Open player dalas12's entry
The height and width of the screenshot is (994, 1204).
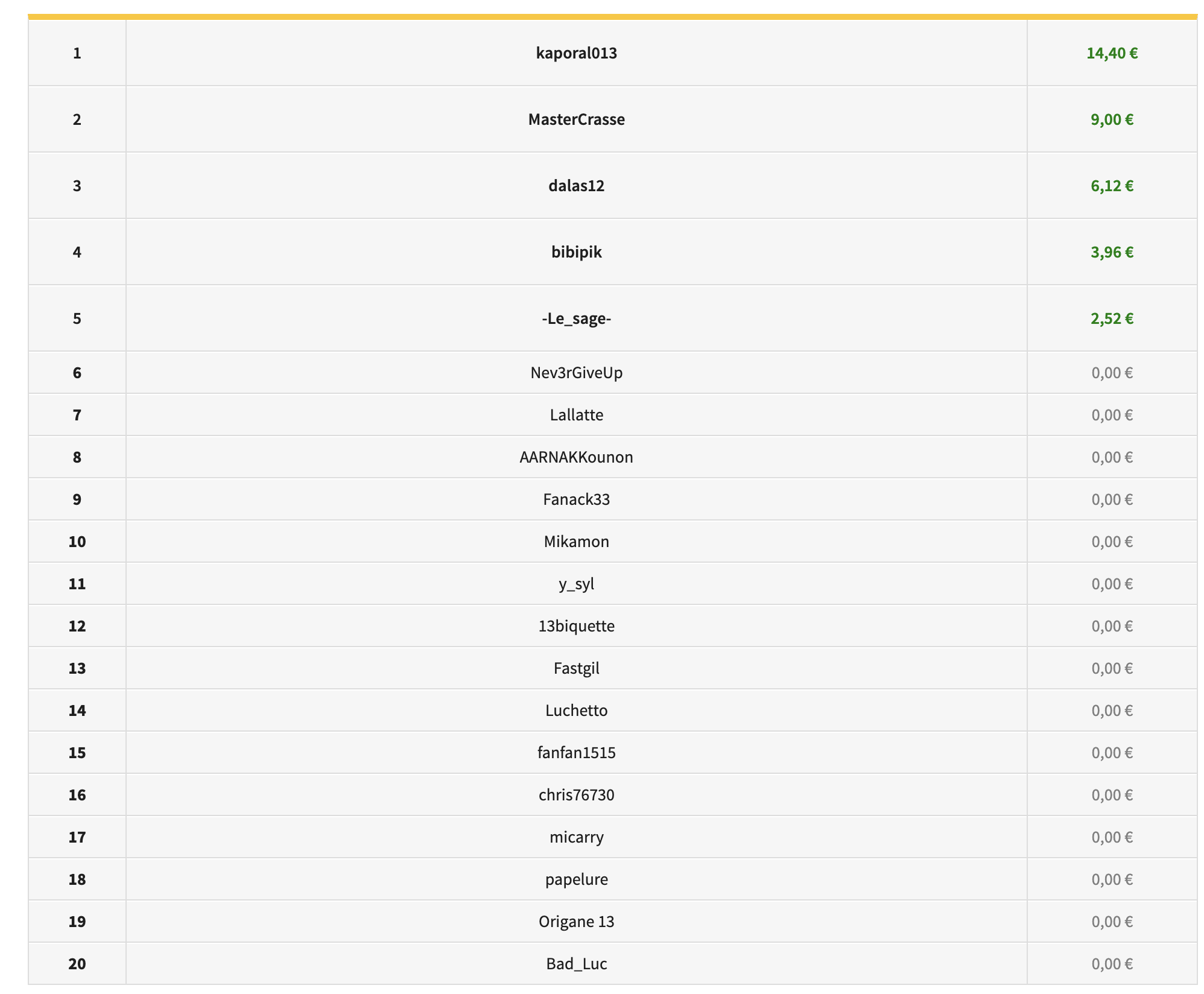tap(576, 186)
